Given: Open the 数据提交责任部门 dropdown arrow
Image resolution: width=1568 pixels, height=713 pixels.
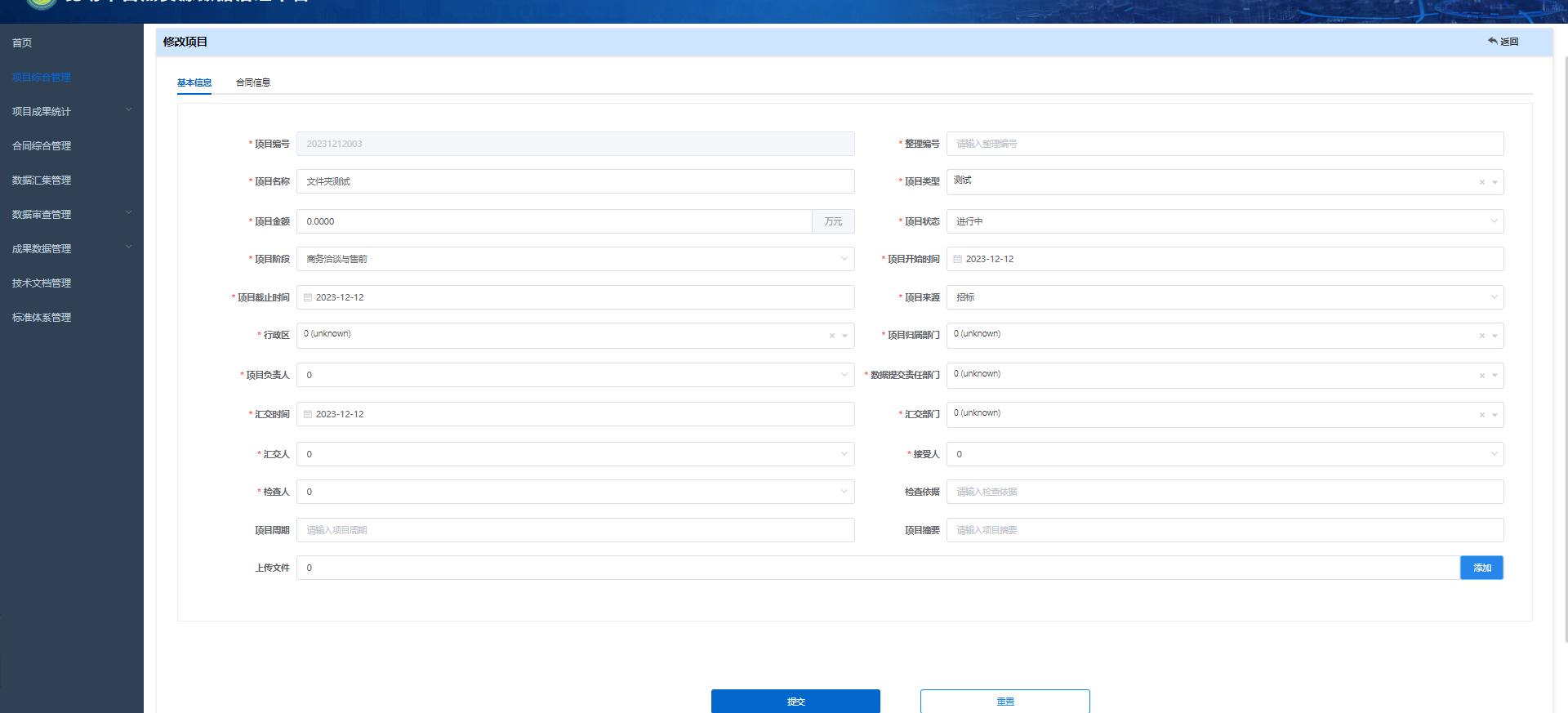Looking at the screenshot, I should tap(1494, 376).
